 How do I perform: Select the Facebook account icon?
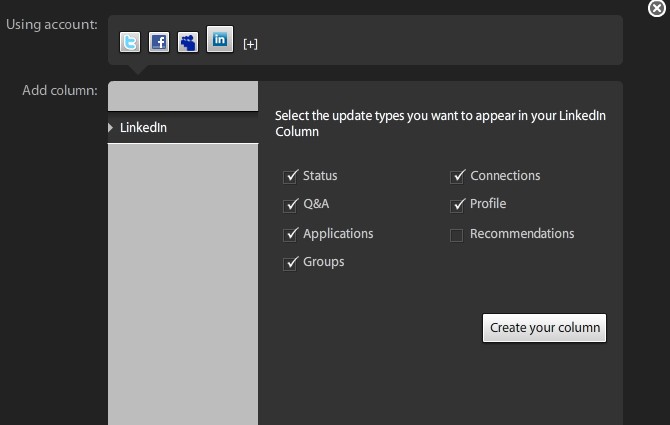(159, 42)
